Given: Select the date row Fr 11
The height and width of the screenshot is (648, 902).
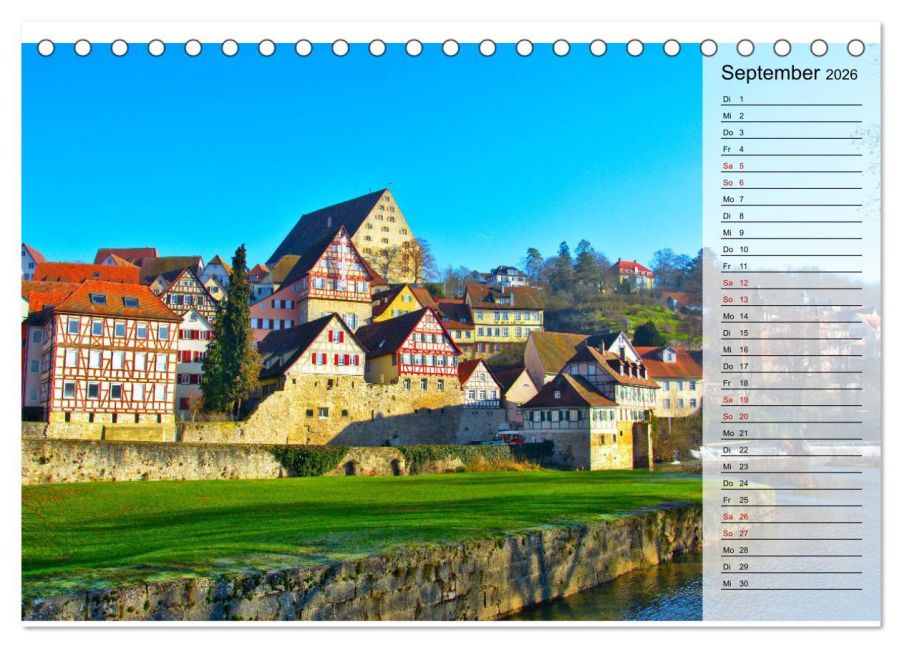Looking at the screenshot, I should coord(792,266).
